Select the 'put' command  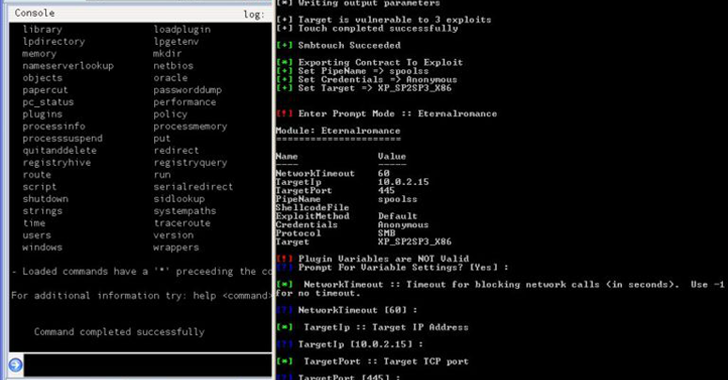(x=162, y=138)
